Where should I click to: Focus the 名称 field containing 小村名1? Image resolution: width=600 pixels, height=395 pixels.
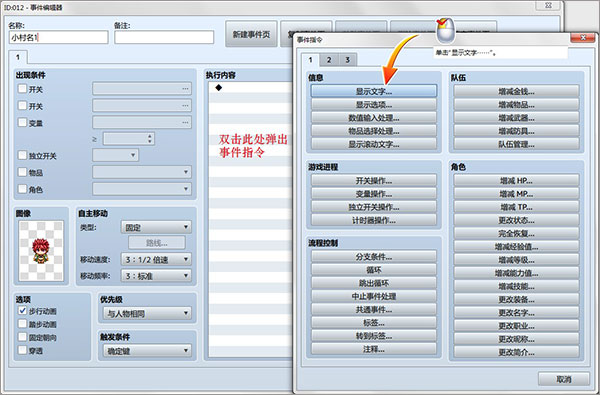pyautogui.click(x=59, y=37)
